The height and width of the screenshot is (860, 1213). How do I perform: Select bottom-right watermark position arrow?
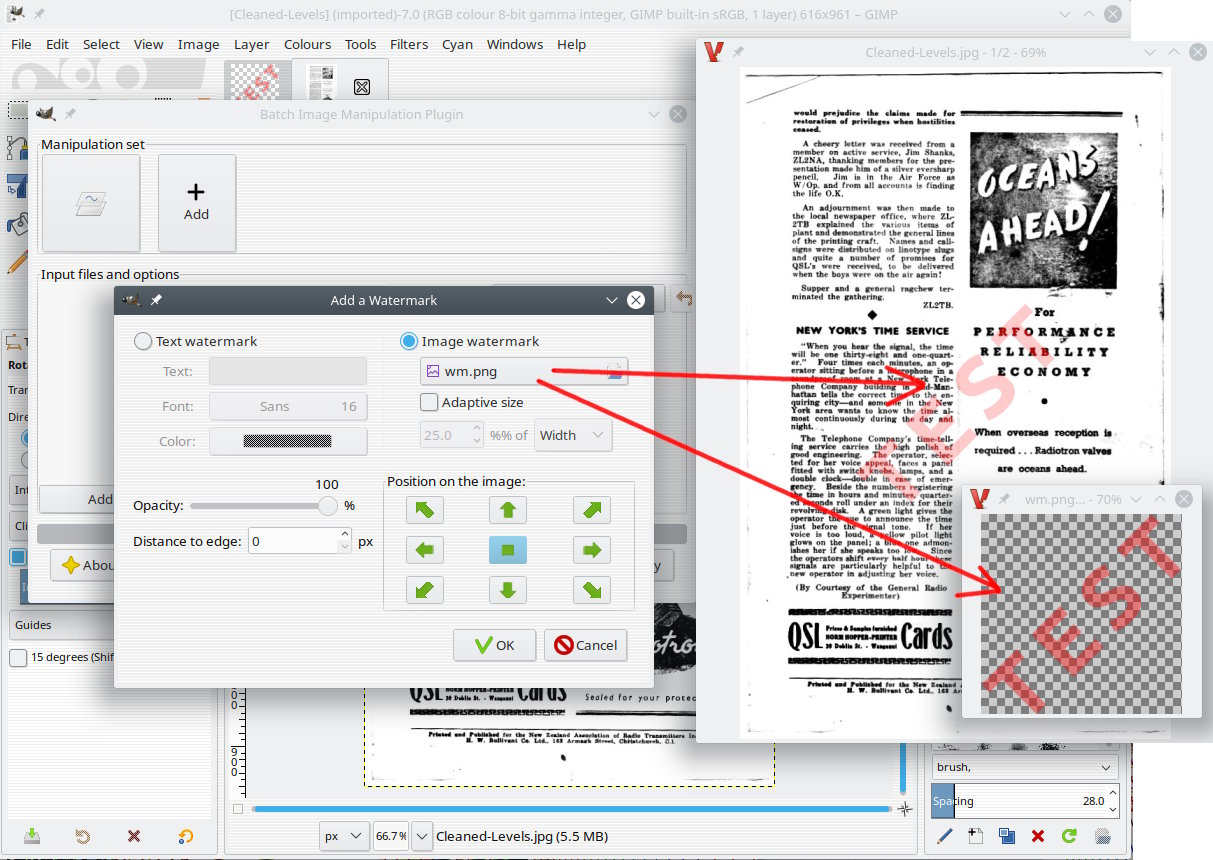(x=592, y=590)
